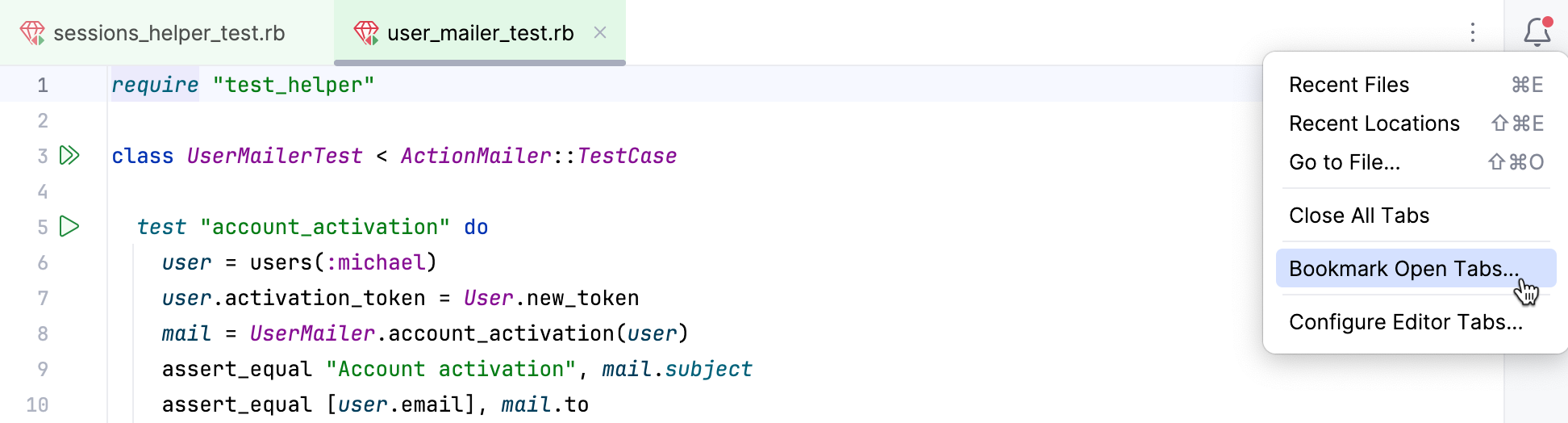Click line number 10 in the gutter

tap(38, 404)
